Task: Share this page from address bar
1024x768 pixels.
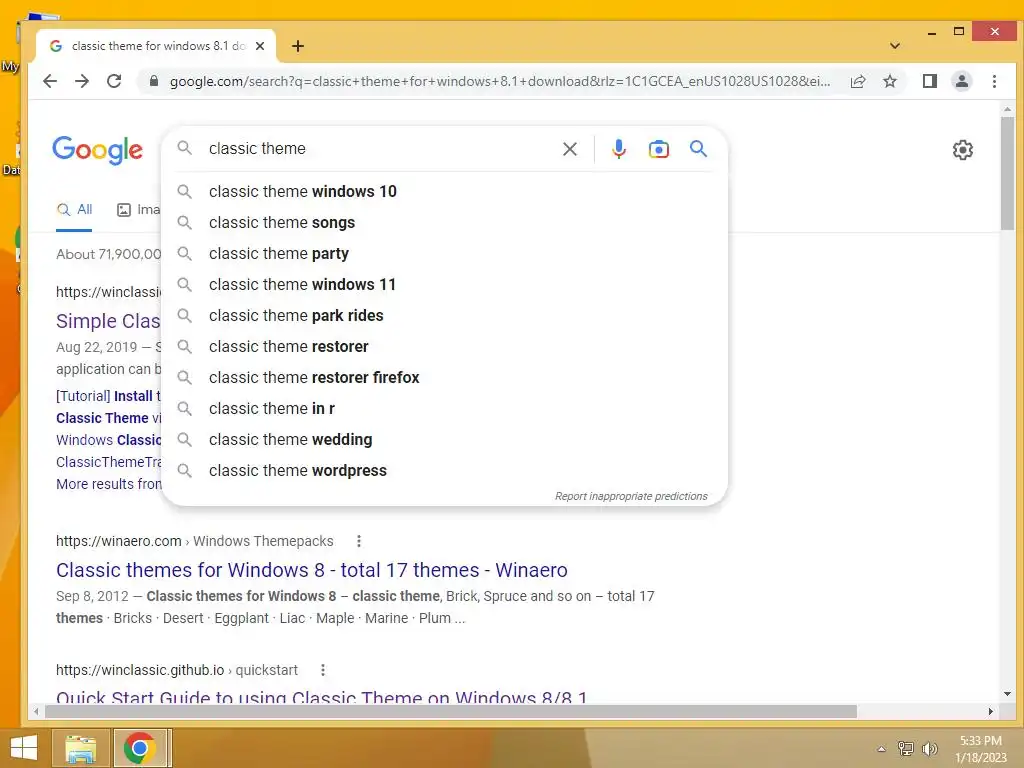Action: point(857,81)
